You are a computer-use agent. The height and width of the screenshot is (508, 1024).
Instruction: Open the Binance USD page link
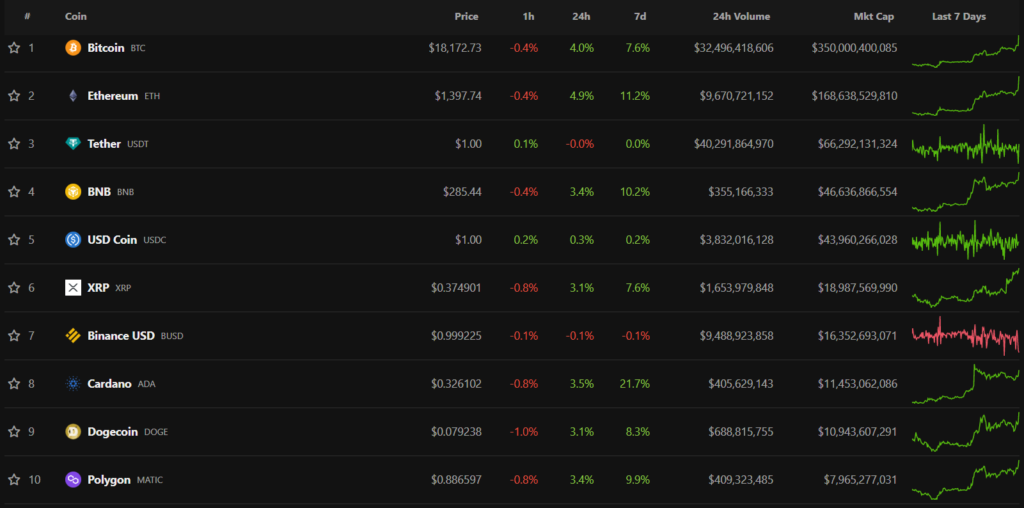pyautogui.click(x=121, y=336)
